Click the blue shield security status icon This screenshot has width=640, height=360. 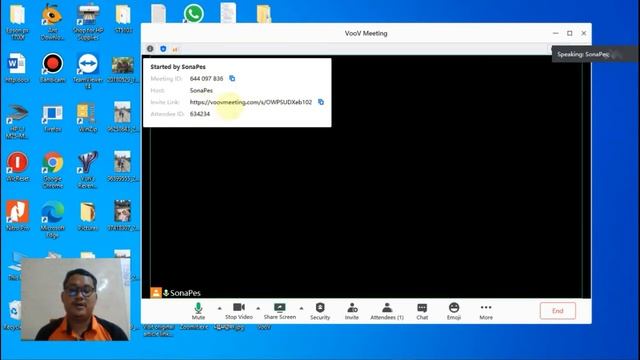(x=163, y=49)
